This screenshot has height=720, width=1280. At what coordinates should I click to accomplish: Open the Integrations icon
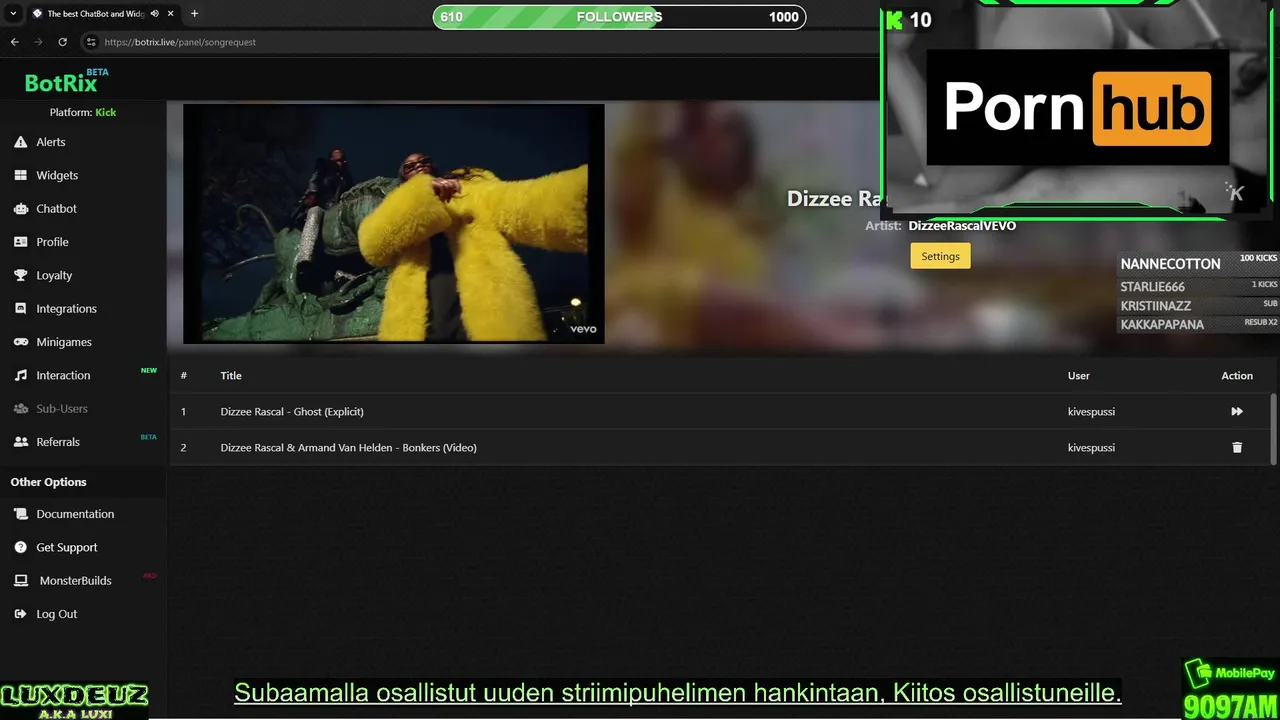click(x=20, y=309)
